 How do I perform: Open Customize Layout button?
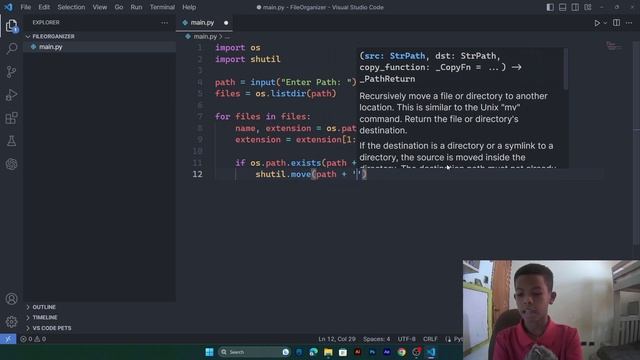[588, 7]
